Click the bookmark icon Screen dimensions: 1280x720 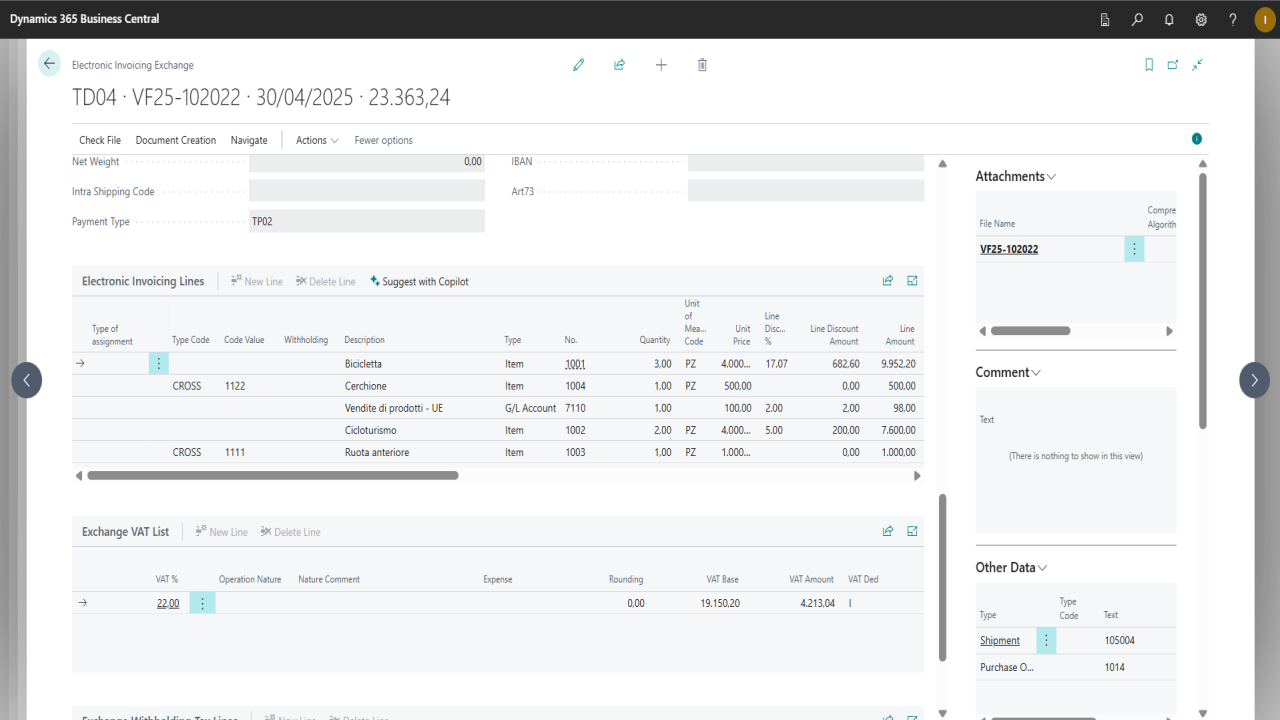pos(1149,65)
